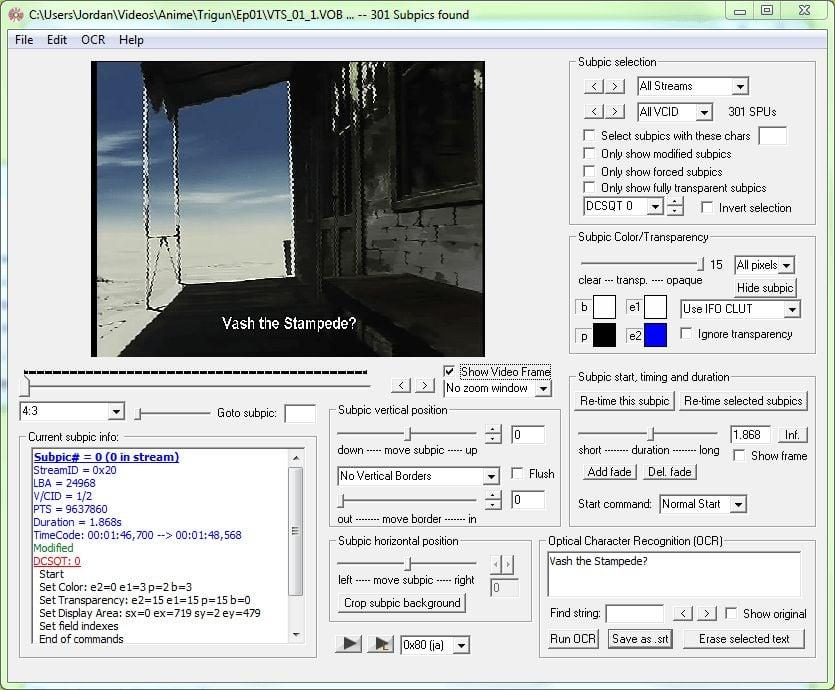Pick the p black color swatch
This screenshot has width=835, height=690.
(604, 335)
